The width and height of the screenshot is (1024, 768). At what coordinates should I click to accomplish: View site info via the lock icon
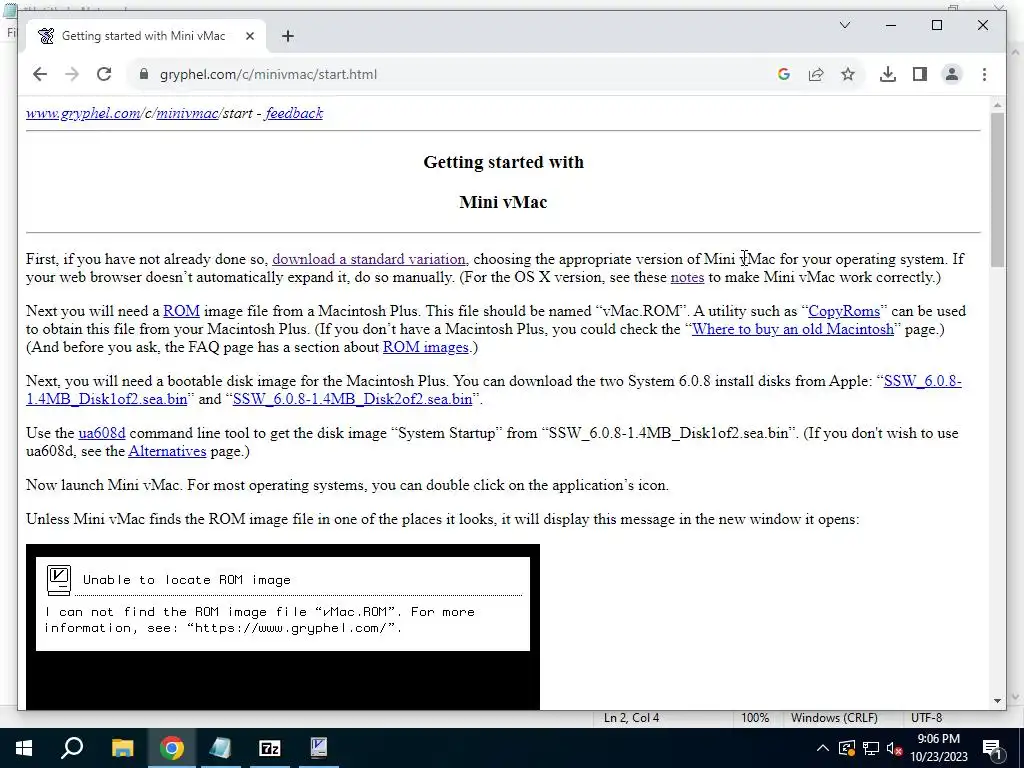tap(144, 74)
